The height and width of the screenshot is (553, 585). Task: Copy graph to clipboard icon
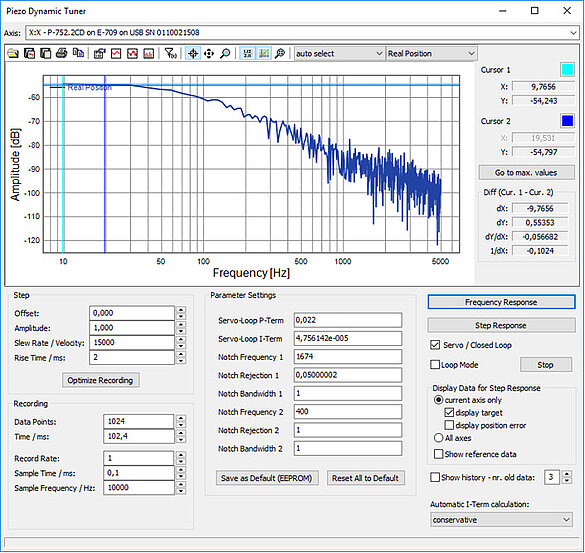pyautogui.click(x=78, y=53)
